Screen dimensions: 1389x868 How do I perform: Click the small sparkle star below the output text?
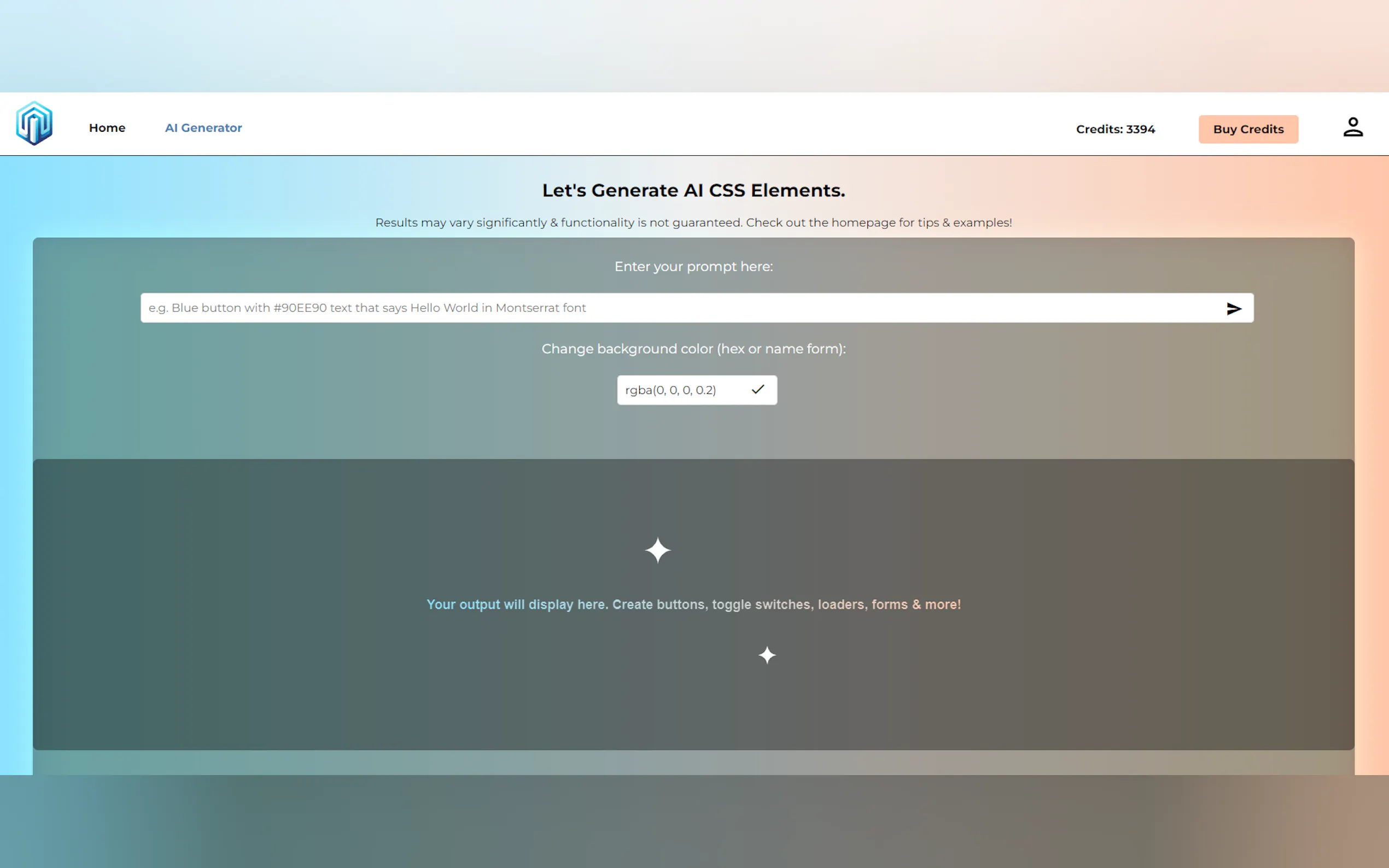(x=767, y=655)
